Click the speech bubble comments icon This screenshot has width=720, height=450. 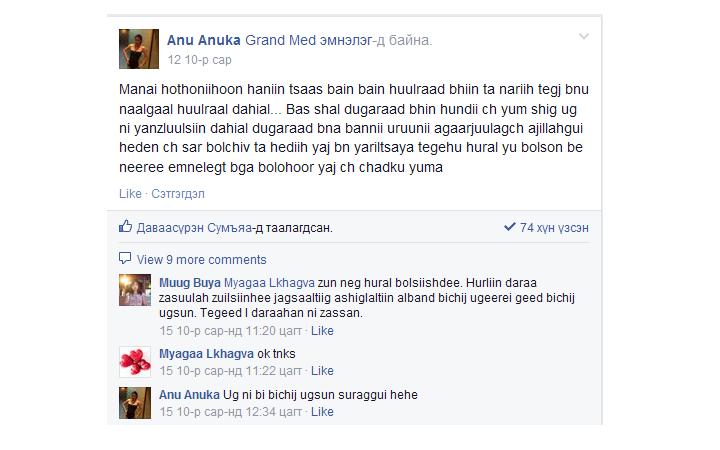pyautogui.click(x=125, y=258)
